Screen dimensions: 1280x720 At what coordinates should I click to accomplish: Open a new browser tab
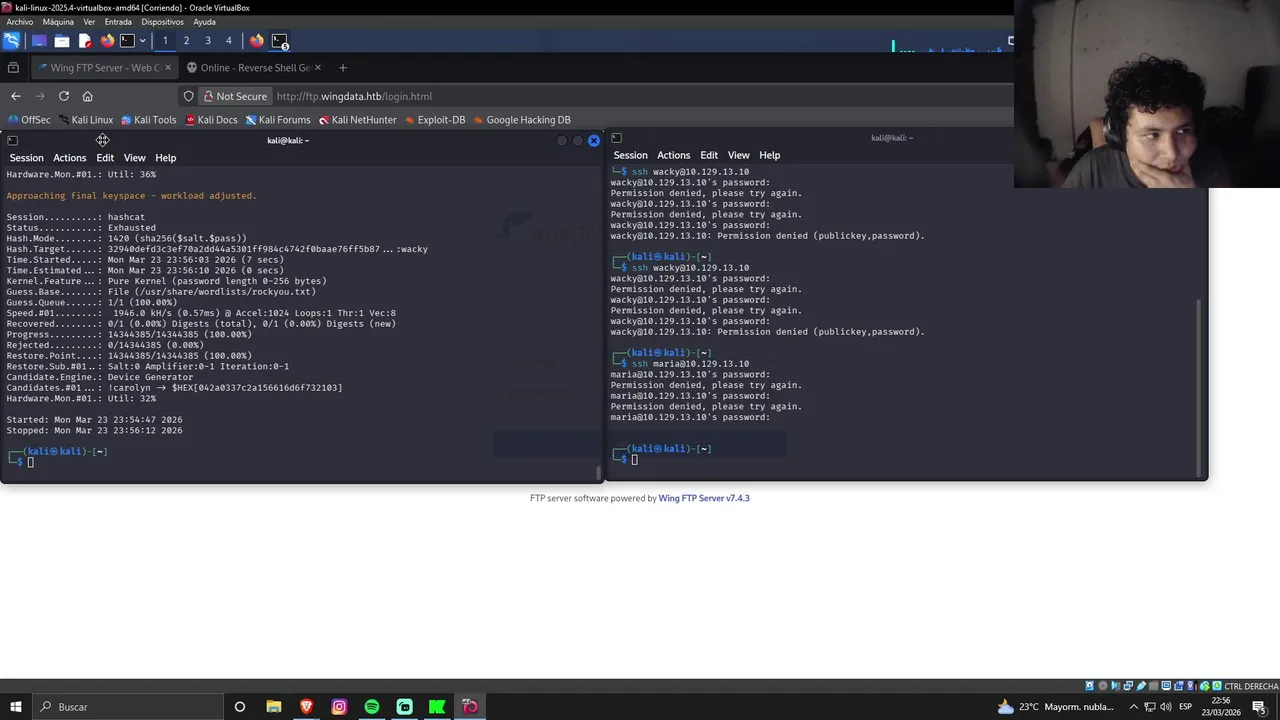343,68
